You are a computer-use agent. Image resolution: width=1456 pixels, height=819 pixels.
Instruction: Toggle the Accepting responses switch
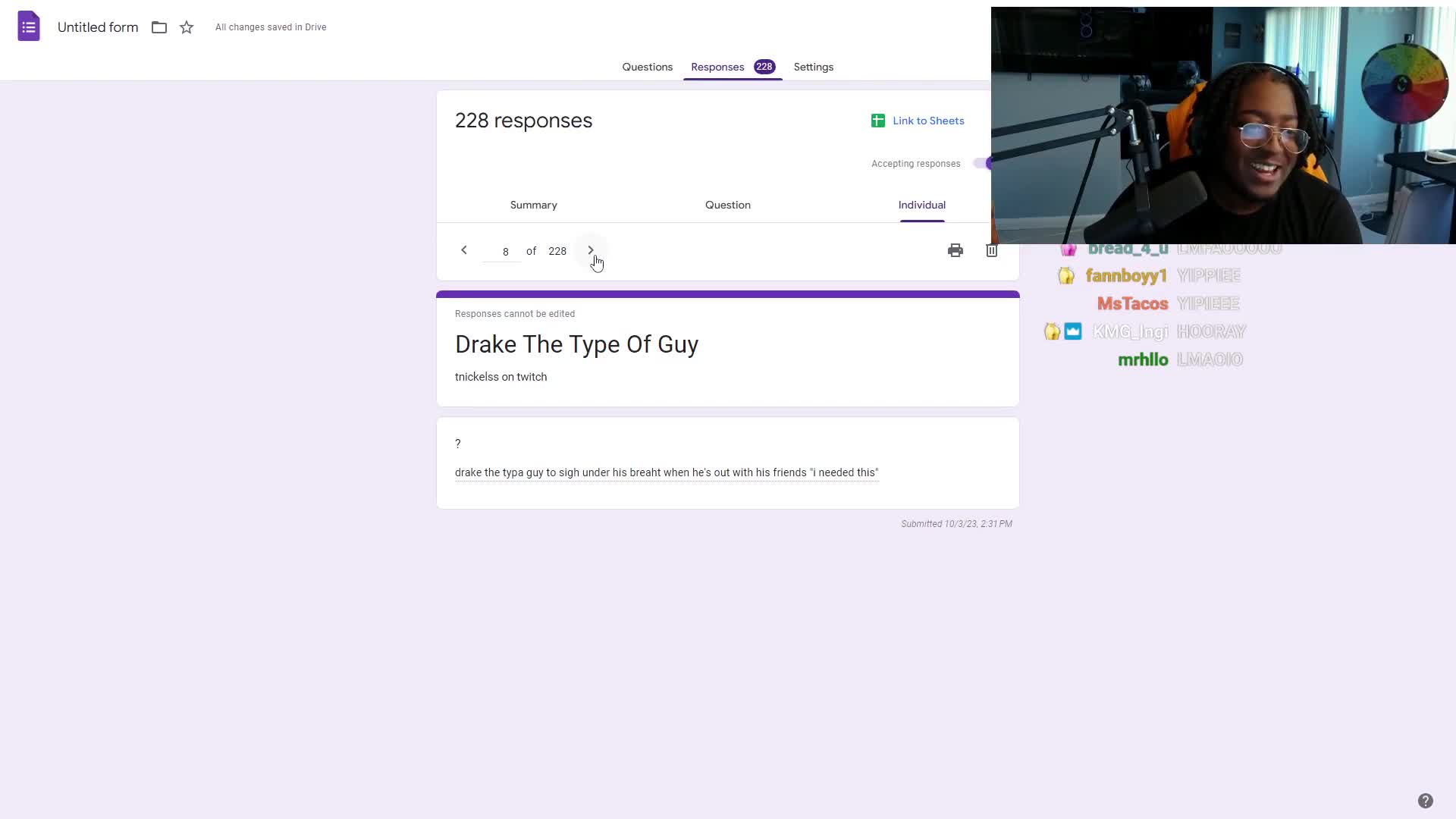[x=982, y=163]
